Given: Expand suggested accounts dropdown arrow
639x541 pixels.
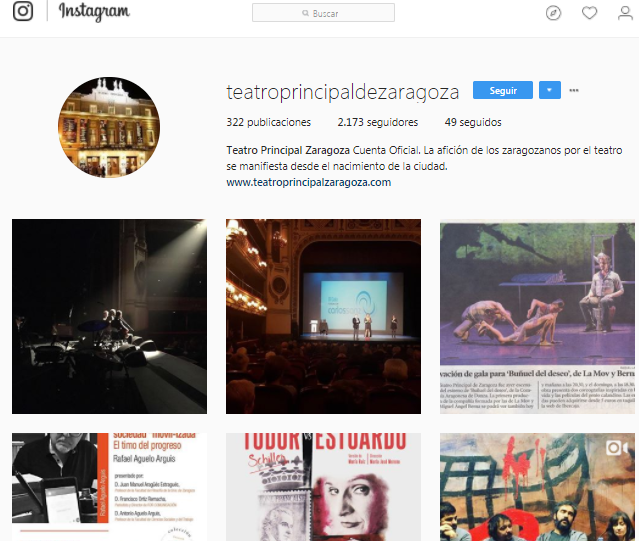Looking at the screenshot, I should click(549, 90).
